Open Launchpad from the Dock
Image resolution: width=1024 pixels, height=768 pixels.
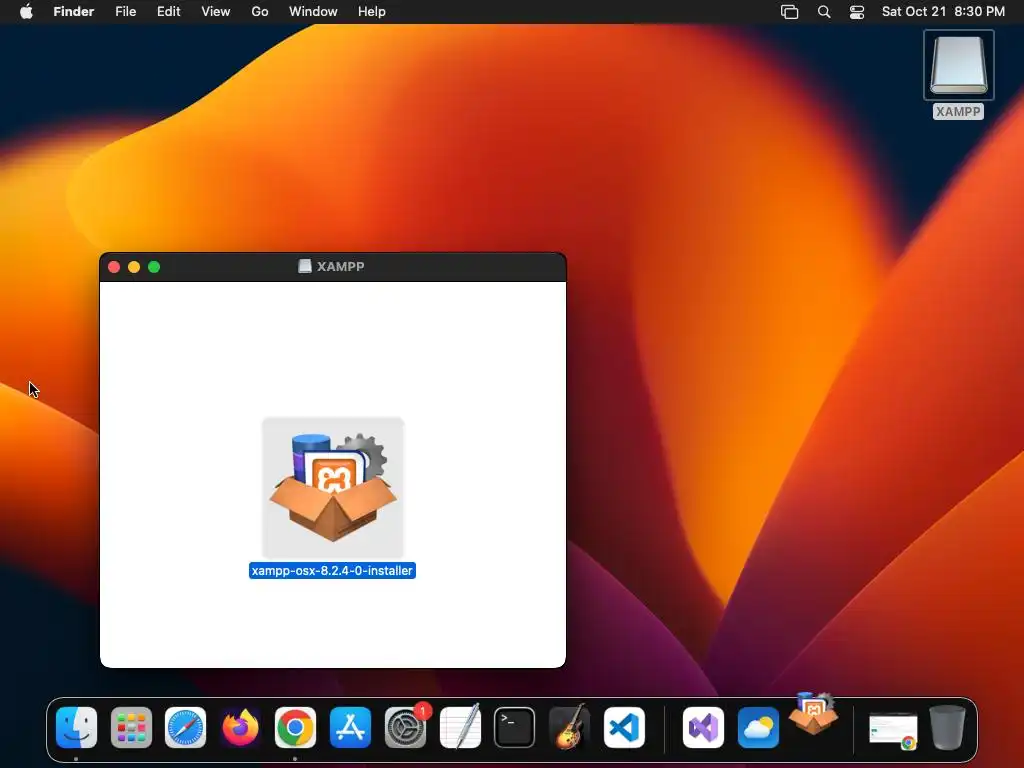tap(131, 728)
